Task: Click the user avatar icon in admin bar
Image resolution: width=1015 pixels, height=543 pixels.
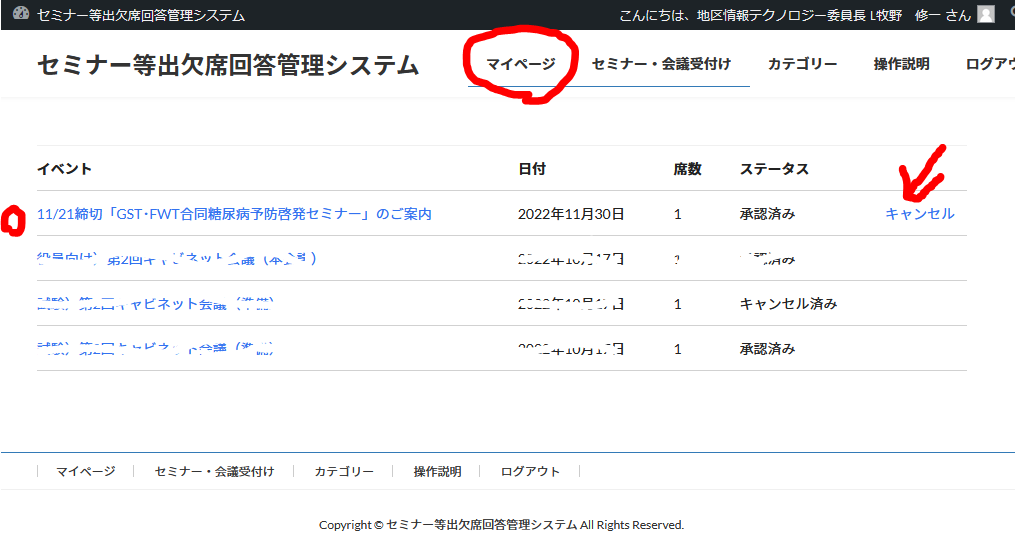Action: point(986,15)
